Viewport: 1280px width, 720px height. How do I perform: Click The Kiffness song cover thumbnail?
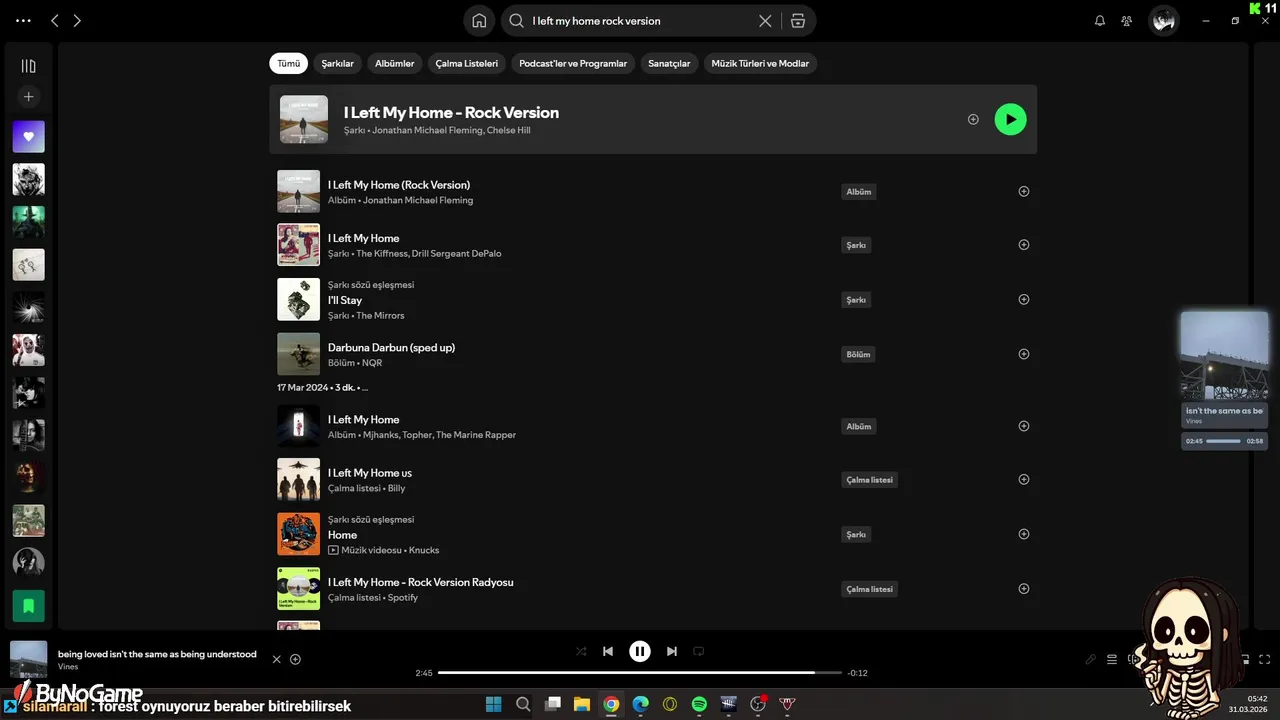[298, 245]
